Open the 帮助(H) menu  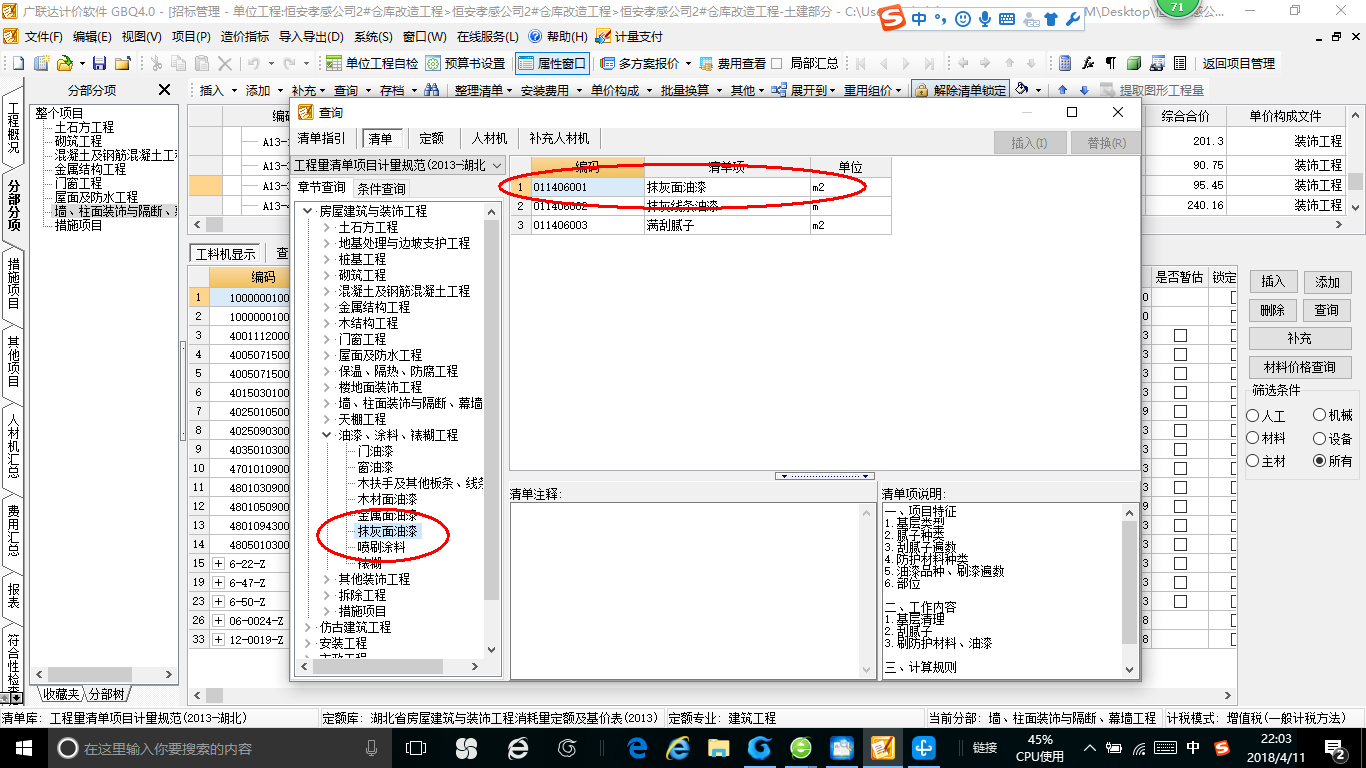pyautogui.click(x=559, y=36)
